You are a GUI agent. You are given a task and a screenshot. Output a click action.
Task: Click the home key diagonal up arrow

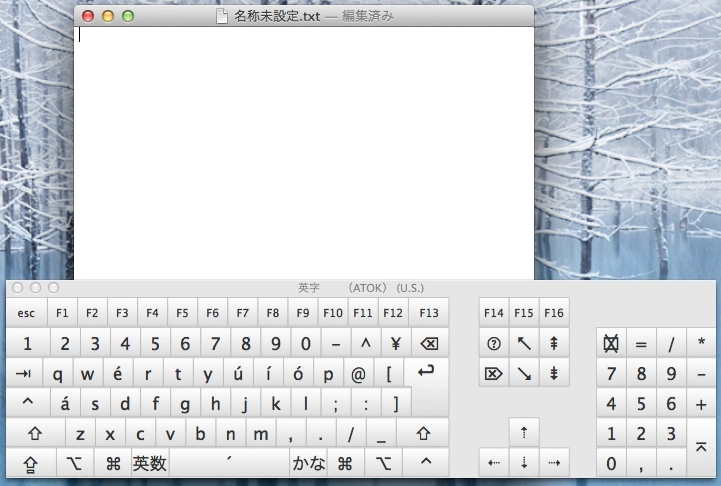[524, 343]
